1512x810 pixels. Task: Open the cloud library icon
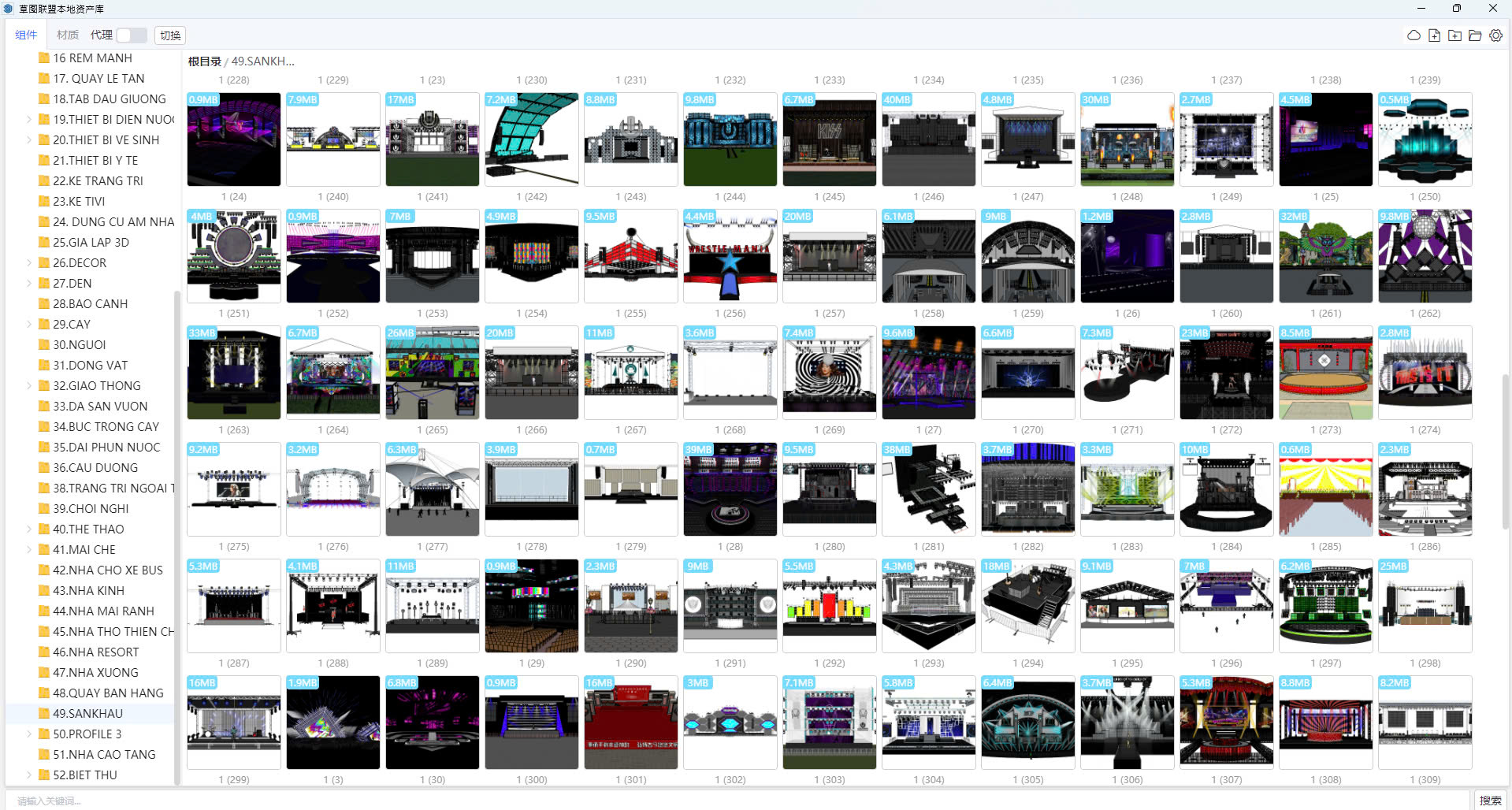[x=1414, y=35]
